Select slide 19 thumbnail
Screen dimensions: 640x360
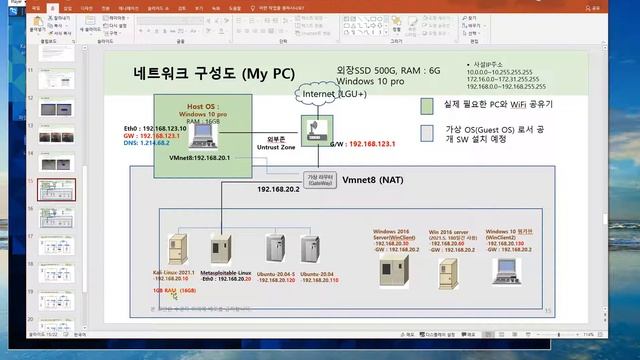pyautogui.click(x=57, y=301)
